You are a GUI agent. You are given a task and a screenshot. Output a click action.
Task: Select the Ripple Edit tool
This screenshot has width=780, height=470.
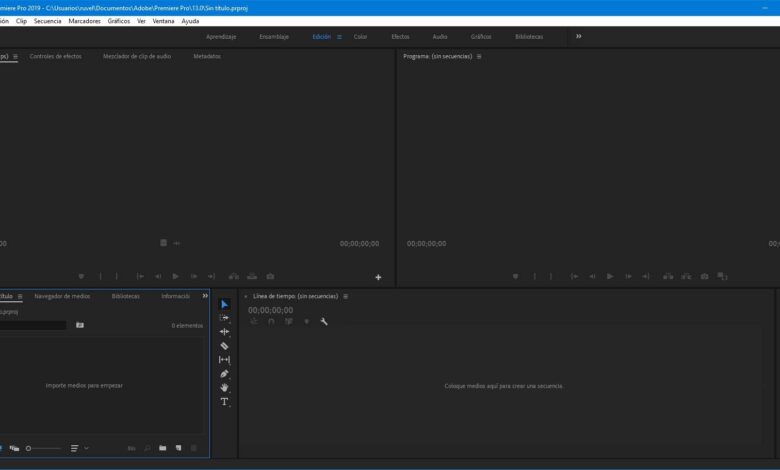click(224, 332)
